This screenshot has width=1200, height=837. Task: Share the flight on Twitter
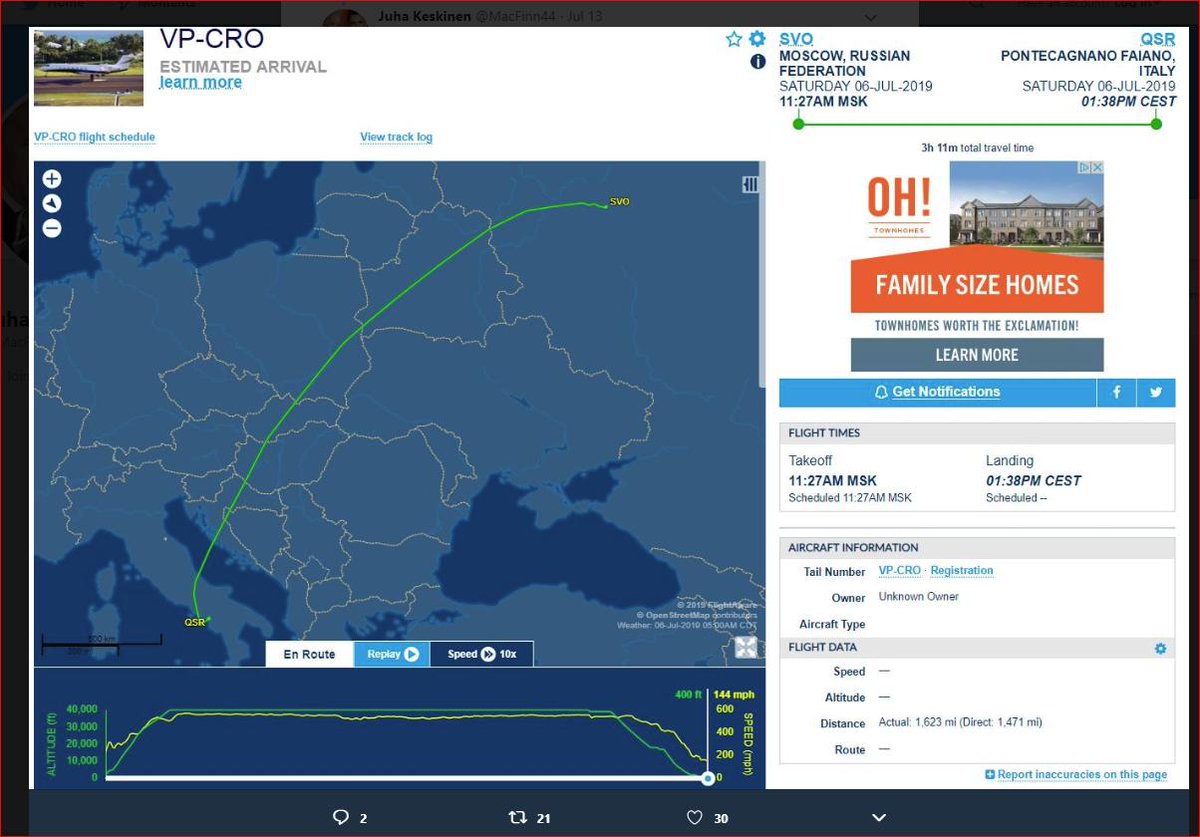[x=1155, y=392]
